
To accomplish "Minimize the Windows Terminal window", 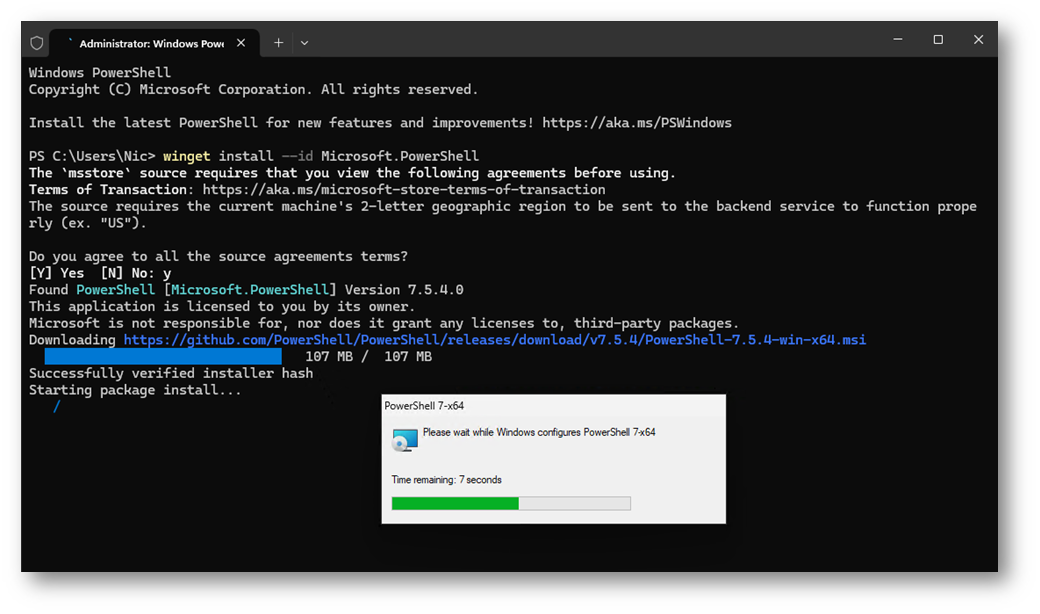I will [x=897, y=40].
